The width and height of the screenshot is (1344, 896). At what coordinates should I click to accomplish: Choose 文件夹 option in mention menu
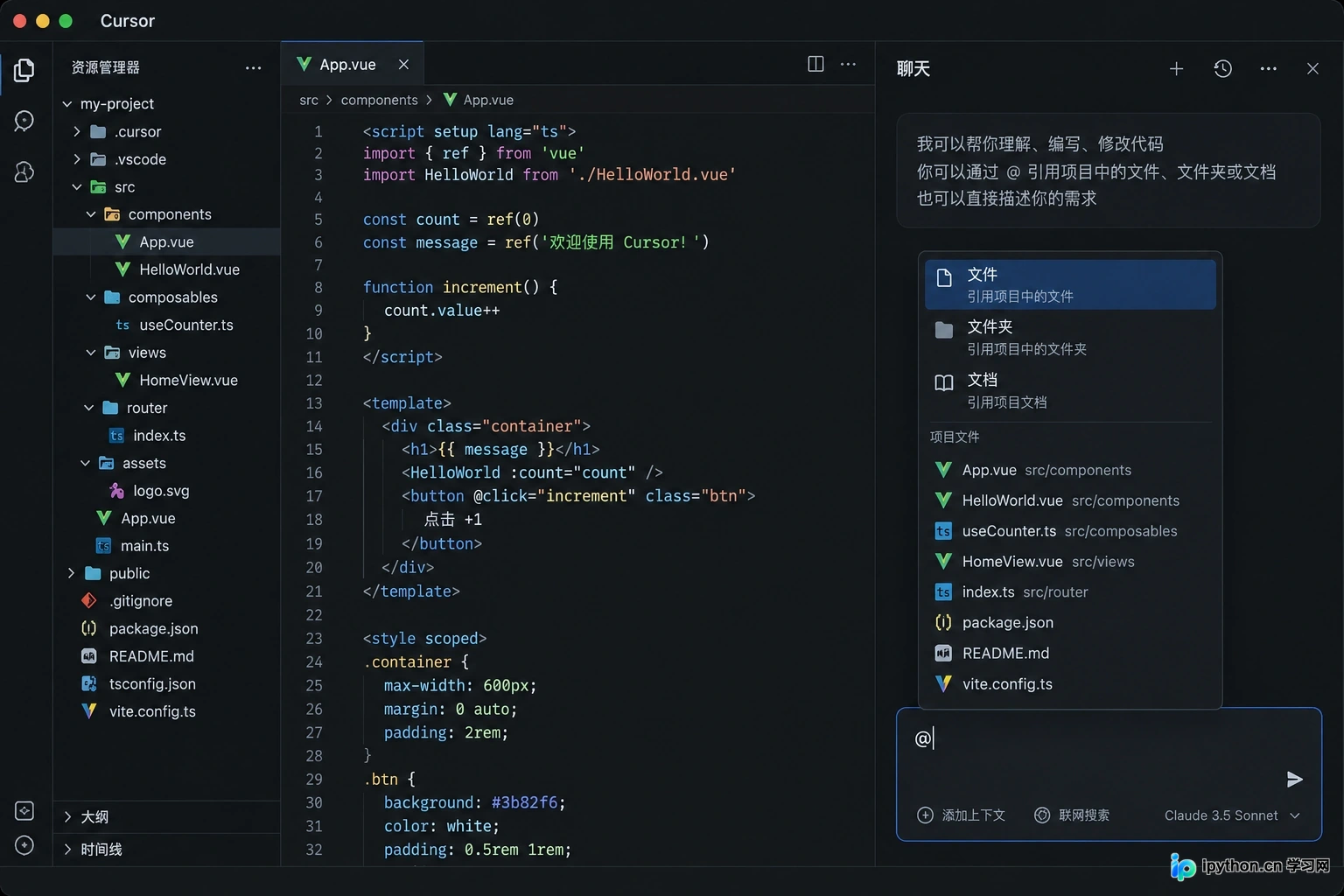[x=1070, y=337]
